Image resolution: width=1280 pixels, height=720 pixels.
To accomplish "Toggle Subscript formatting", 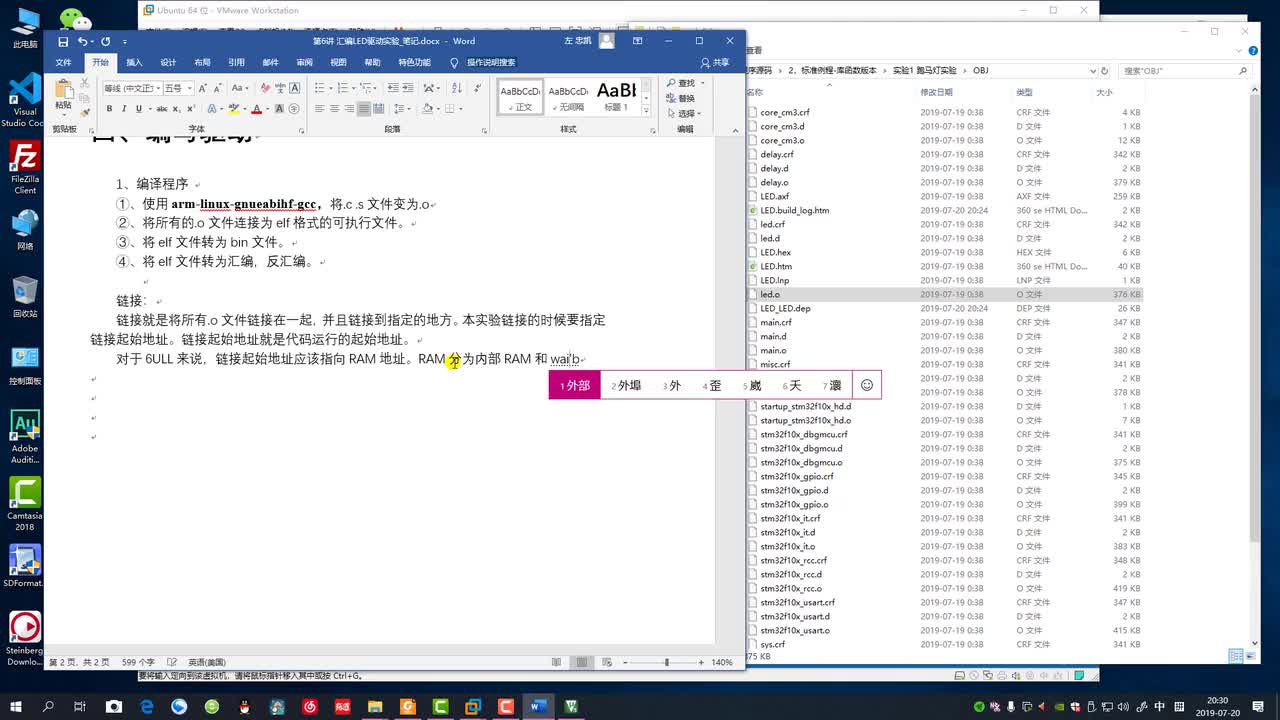I will (x=175, y=108).
